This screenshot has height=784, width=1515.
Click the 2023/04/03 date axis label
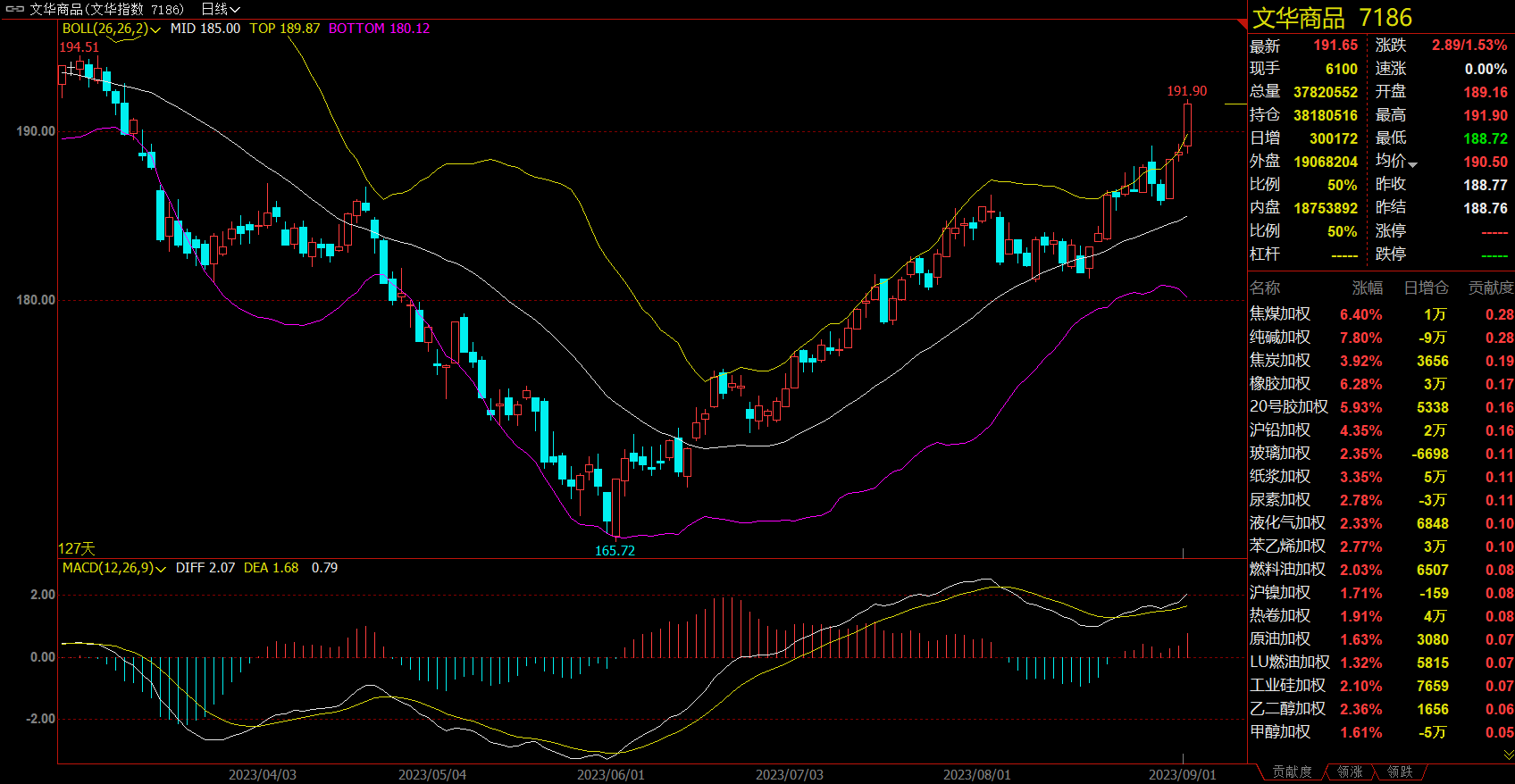(263, 774)
